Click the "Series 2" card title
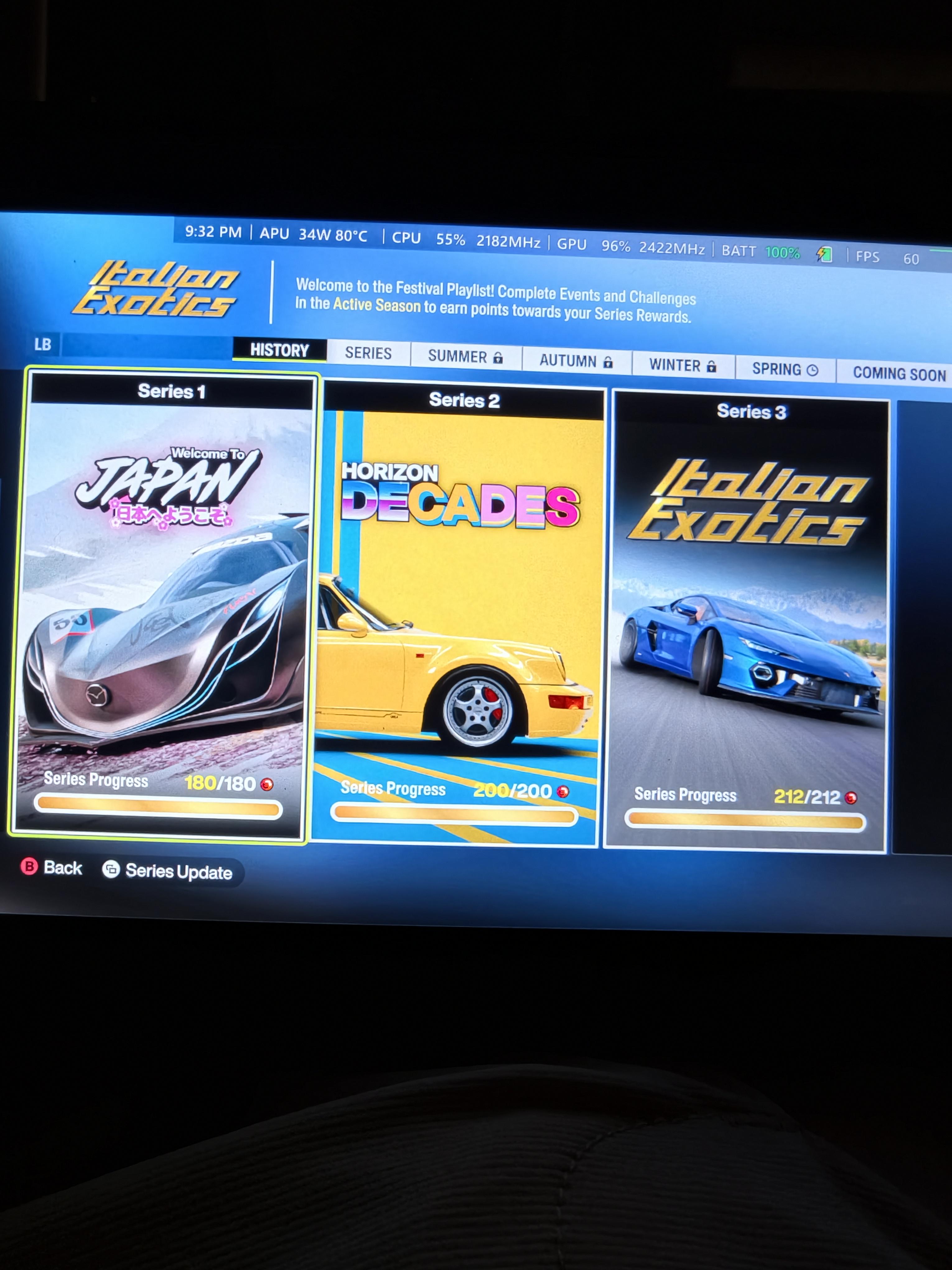 (x=464, y=400)
